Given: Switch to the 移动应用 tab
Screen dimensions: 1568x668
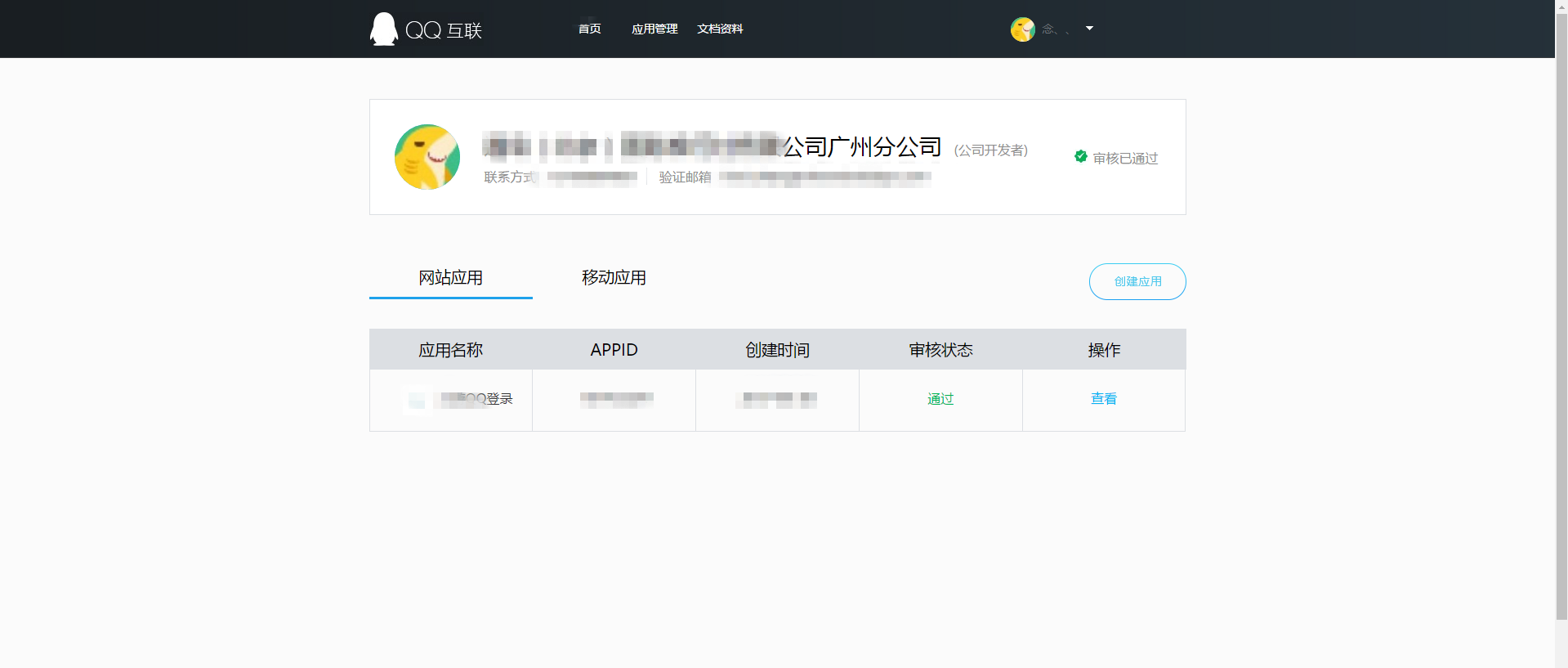Looking at the screenshot, I should pos(614,278).
